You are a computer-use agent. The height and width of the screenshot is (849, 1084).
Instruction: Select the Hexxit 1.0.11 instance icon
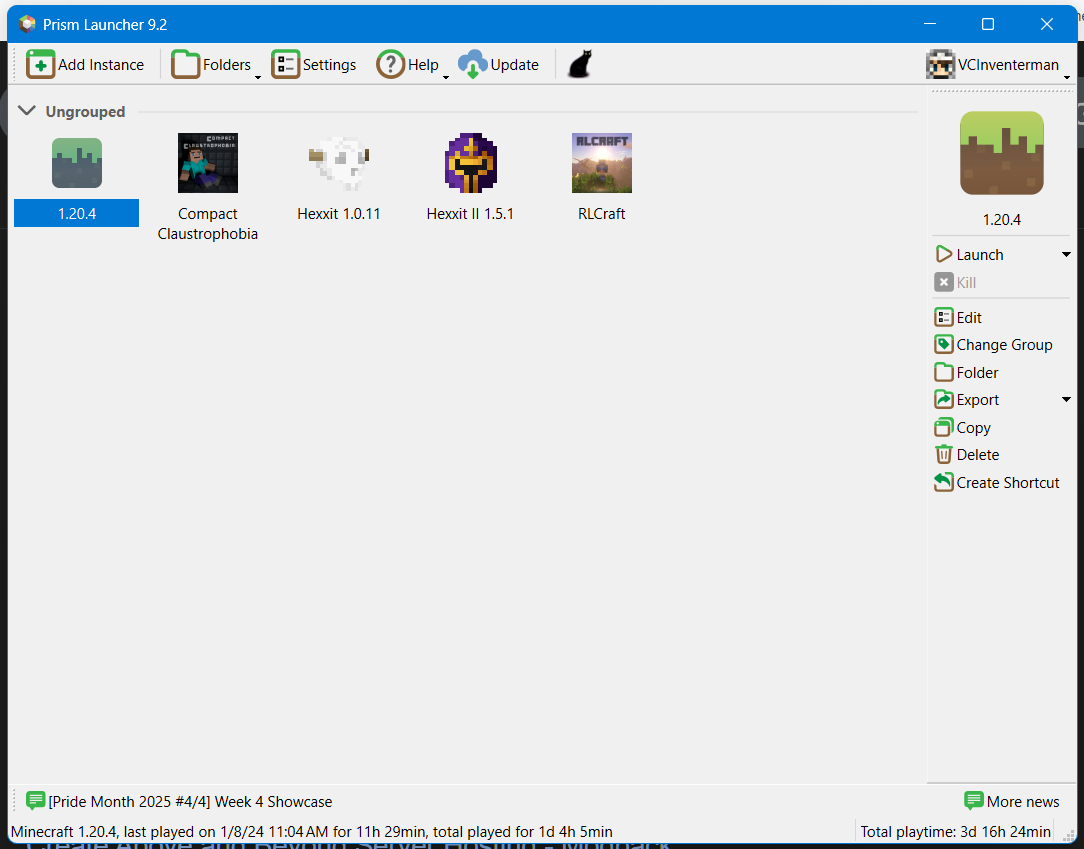point(339,162)
